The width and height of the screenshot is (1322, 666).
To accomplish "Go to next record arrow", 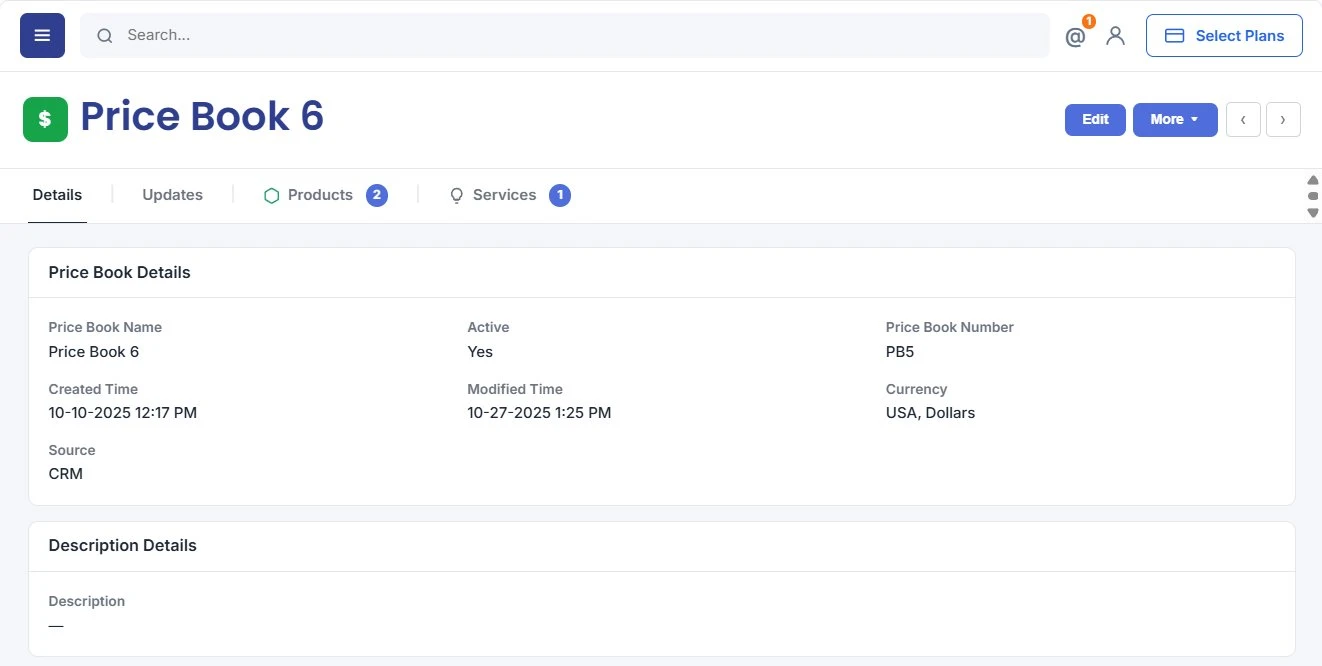I will click(x=1283, y=119).
